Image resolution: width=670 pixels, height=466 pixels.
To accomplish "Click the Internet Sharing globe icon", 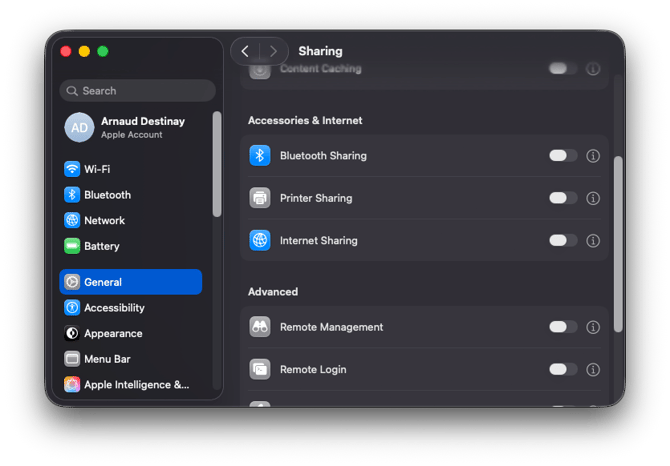I will (260, 240).
